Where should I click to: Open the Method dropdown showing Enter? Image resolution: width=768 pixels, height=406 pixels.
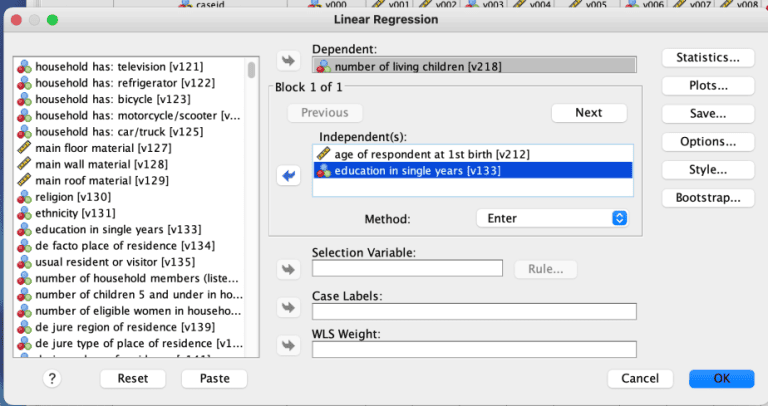(552, 218)
